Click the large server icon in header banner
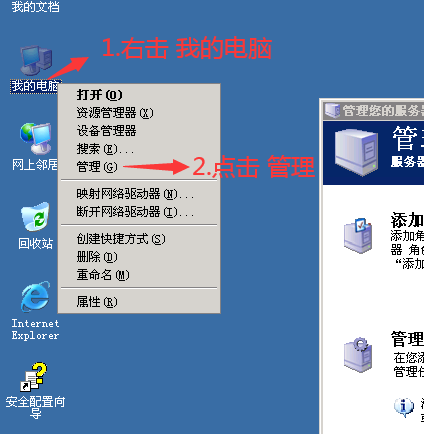This screenshot has width=424, height=434. coord(356,153)
